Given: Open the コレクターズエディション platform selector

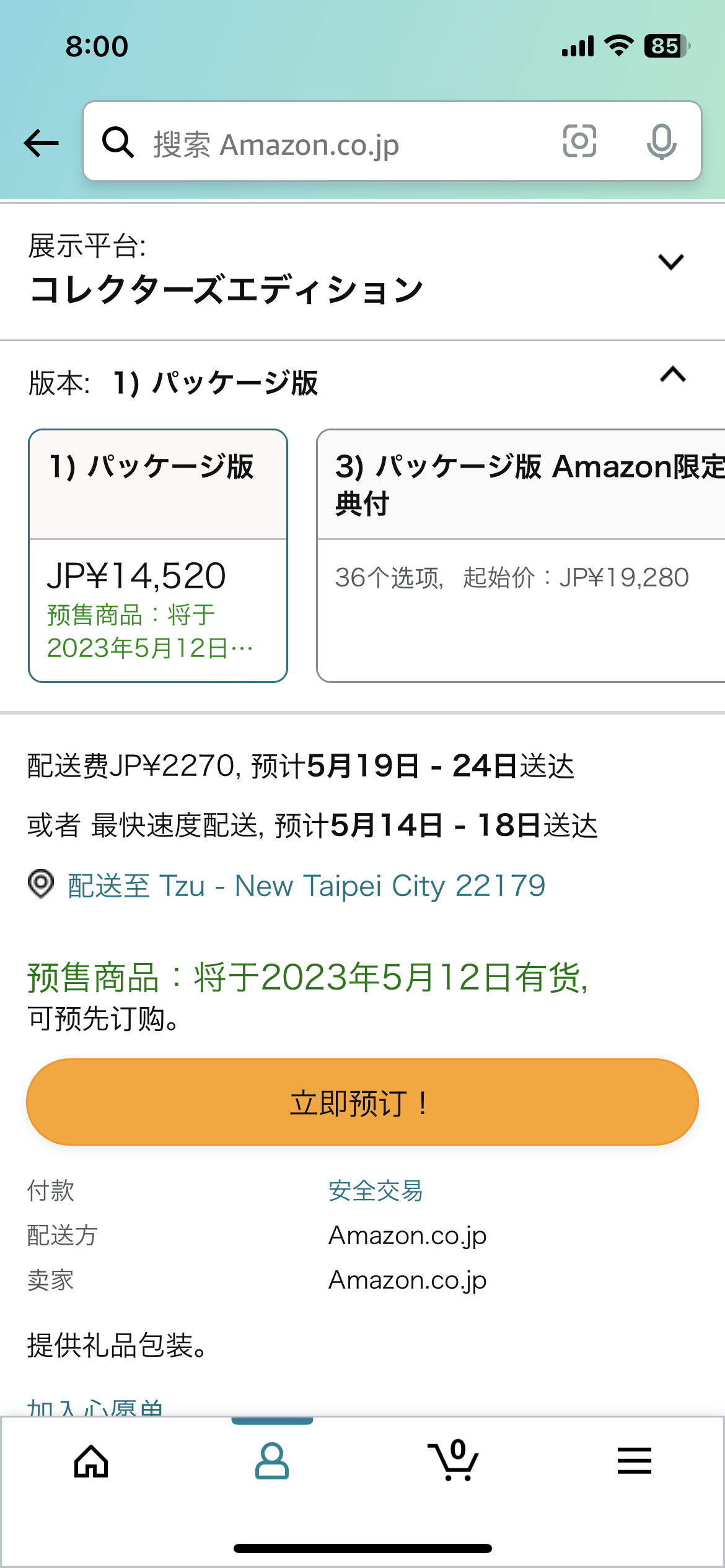Looking at the screenshot, I should 362,272.
